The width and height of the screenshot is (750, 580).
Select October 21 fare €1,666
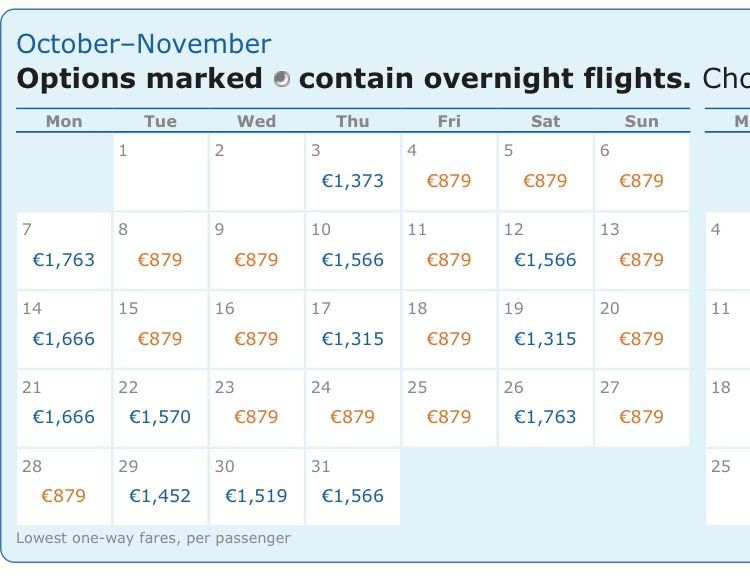[x=64, y=416]
